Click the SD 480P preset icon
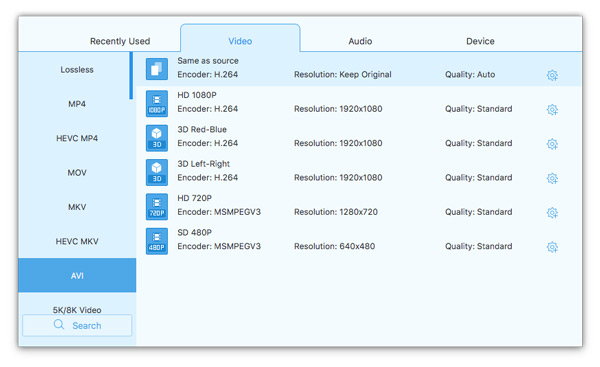600x367 pixels. (157, 241)
